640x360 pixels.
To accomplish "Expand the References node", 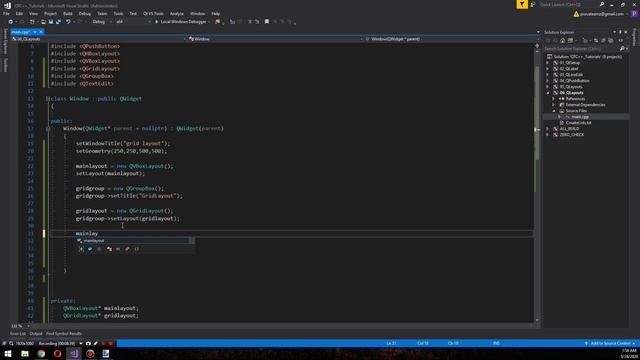I will point(554,99).
